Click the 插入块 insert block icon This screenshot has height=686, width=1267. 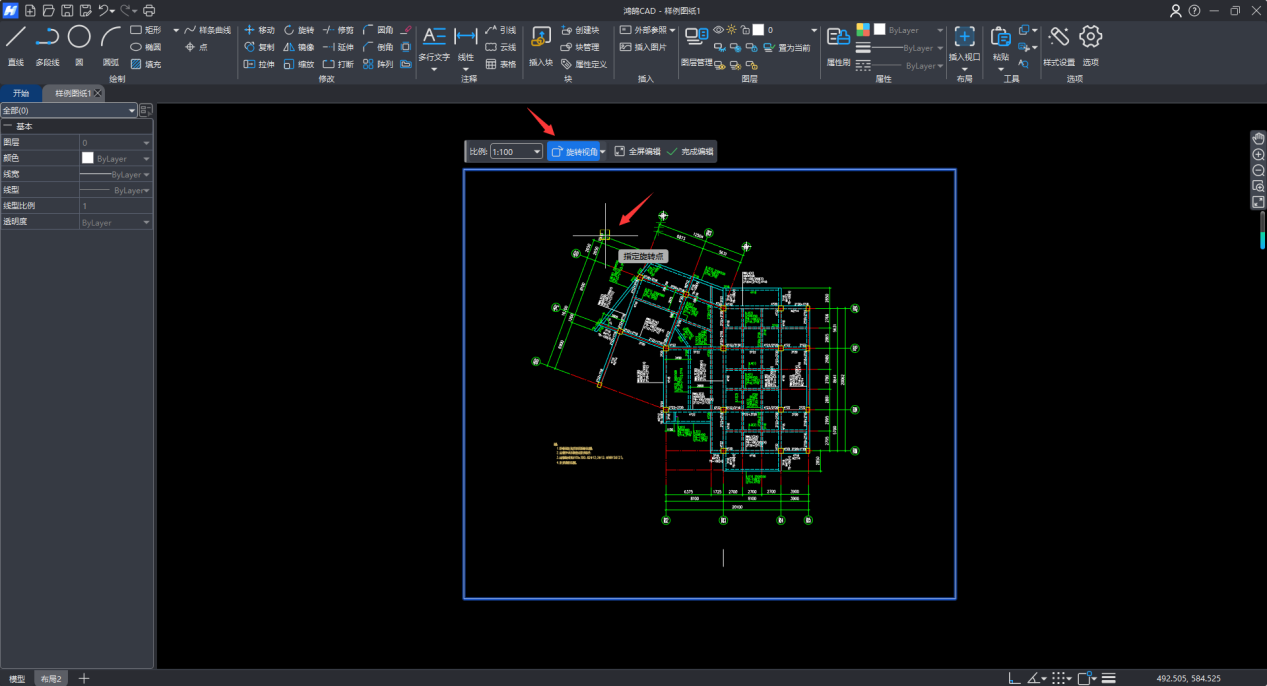point(540,38)
